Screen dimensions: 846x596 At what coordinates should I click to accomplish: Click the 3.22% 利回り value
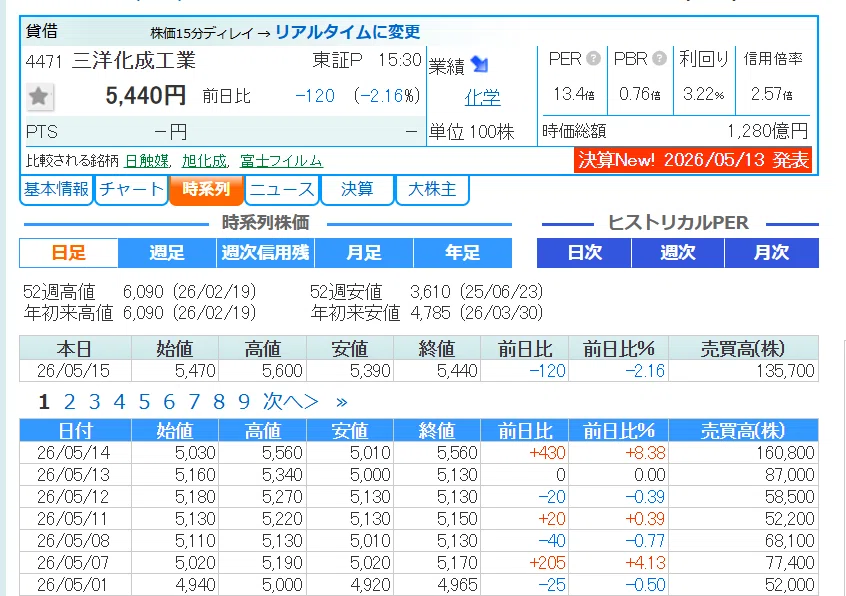coord(704,94)
